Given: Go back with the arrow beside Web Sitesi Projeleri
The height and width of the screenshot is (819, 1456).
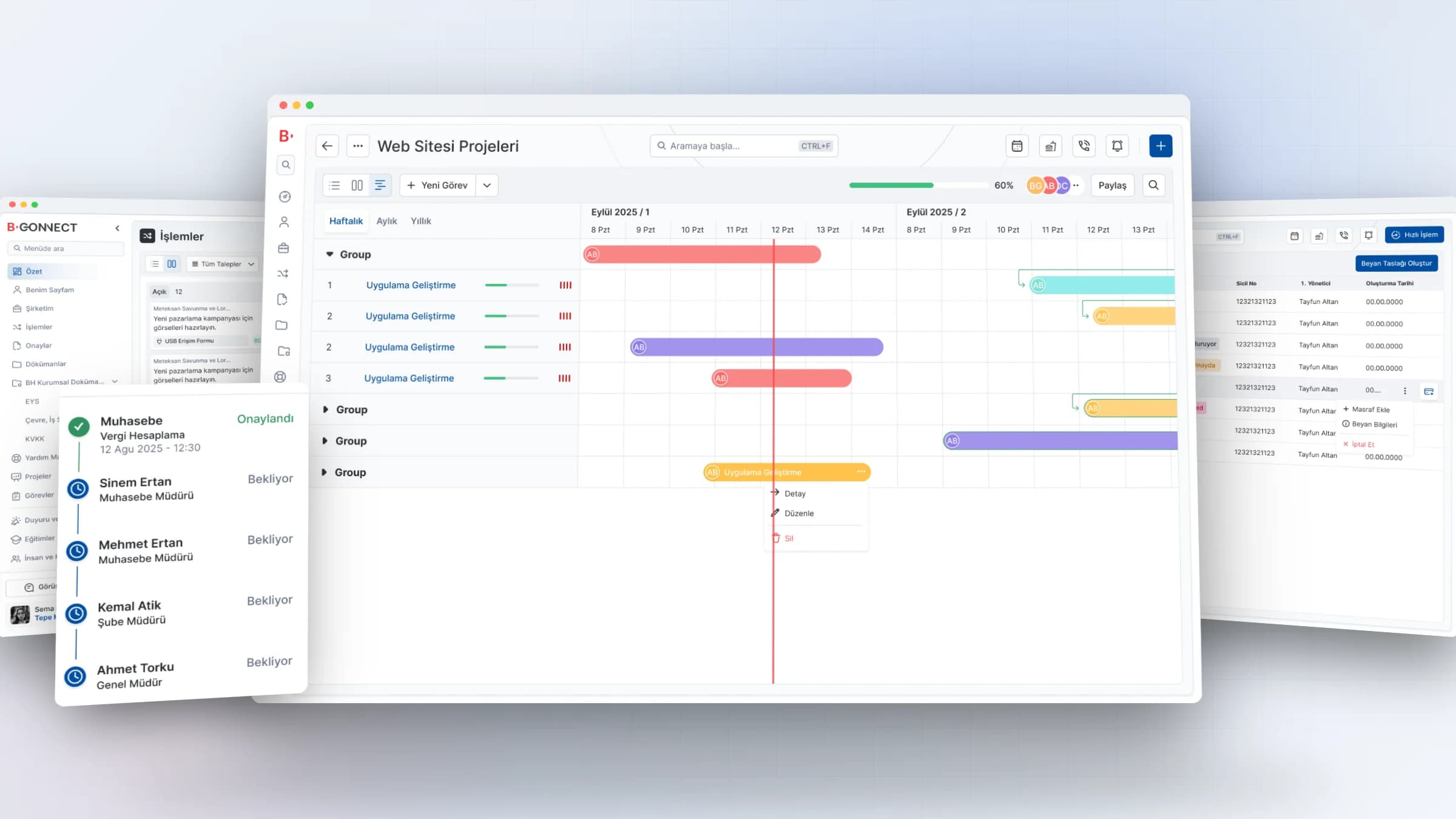Looking at the screenshot, I should point(328,146).
